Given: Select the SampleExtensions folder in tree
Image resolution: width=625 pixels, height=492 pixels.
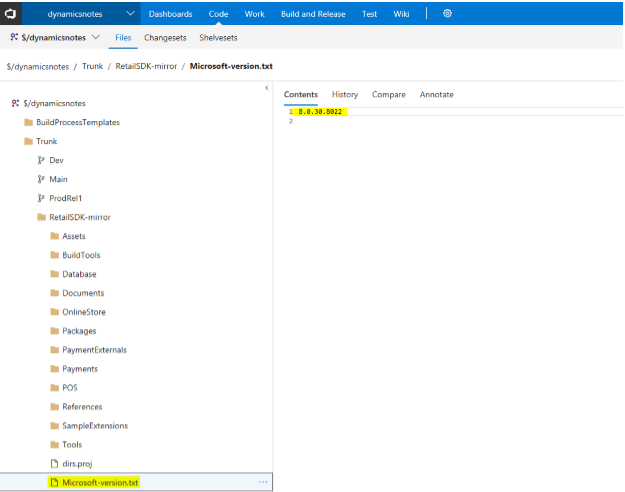Looking at the screenshot, I should [94, 426].
